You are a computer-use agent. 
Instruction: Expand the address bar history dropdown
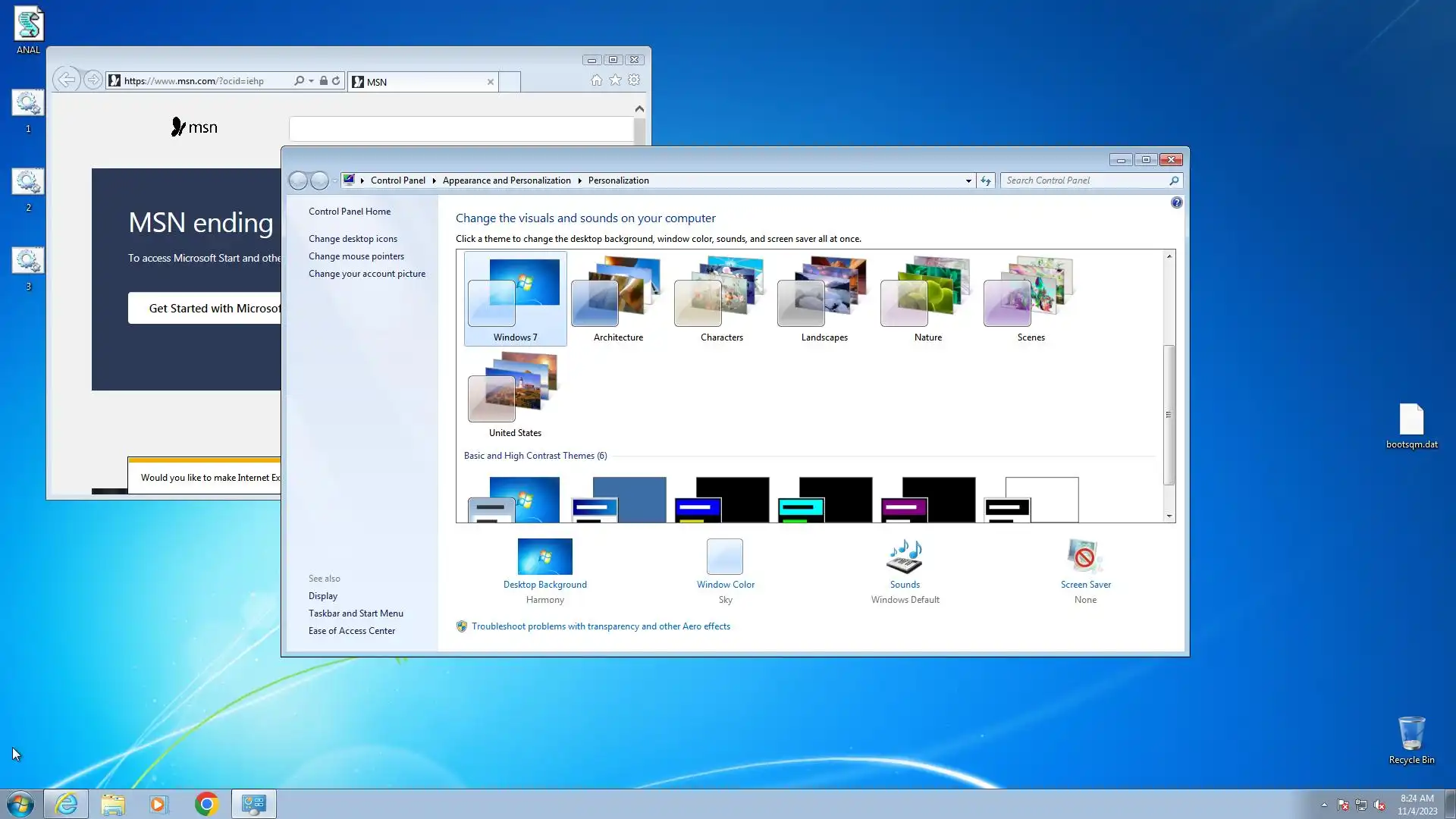(x=968, y=180)
